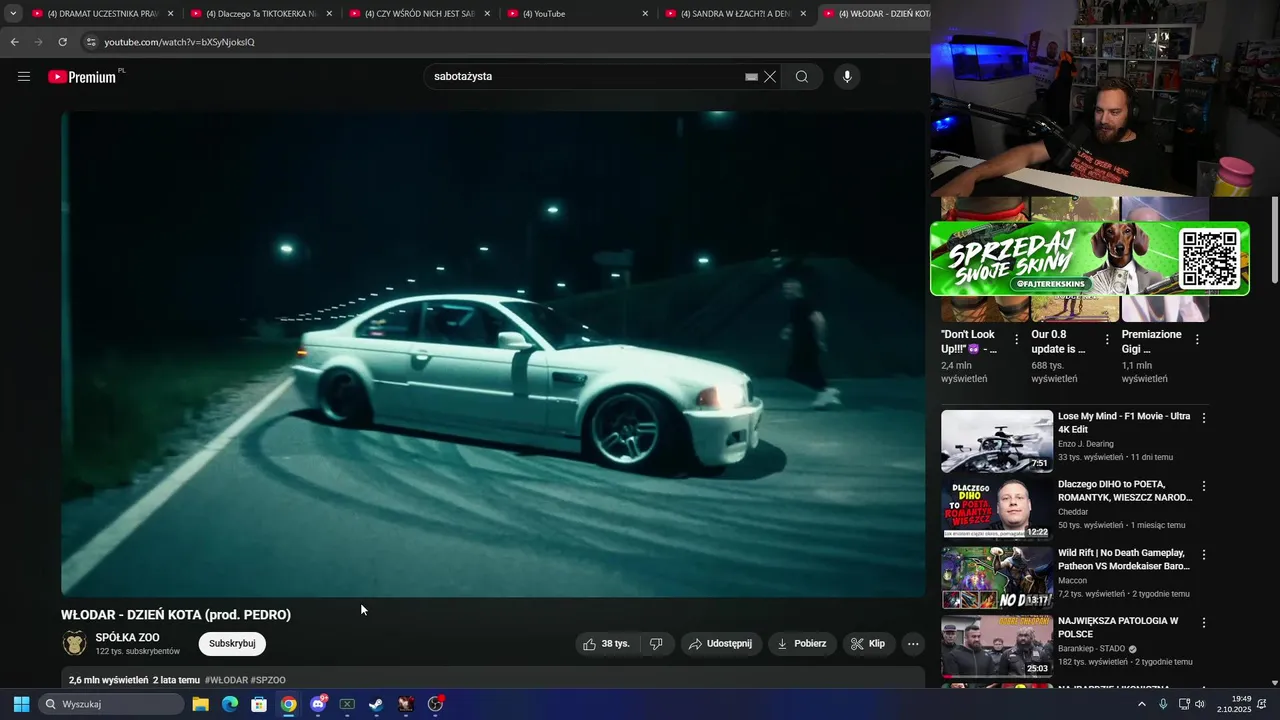Screen dimensions: 1280x720
Task: Open Dlaczego DIHO to POETA thumbnail
Action: coord(997,509)
